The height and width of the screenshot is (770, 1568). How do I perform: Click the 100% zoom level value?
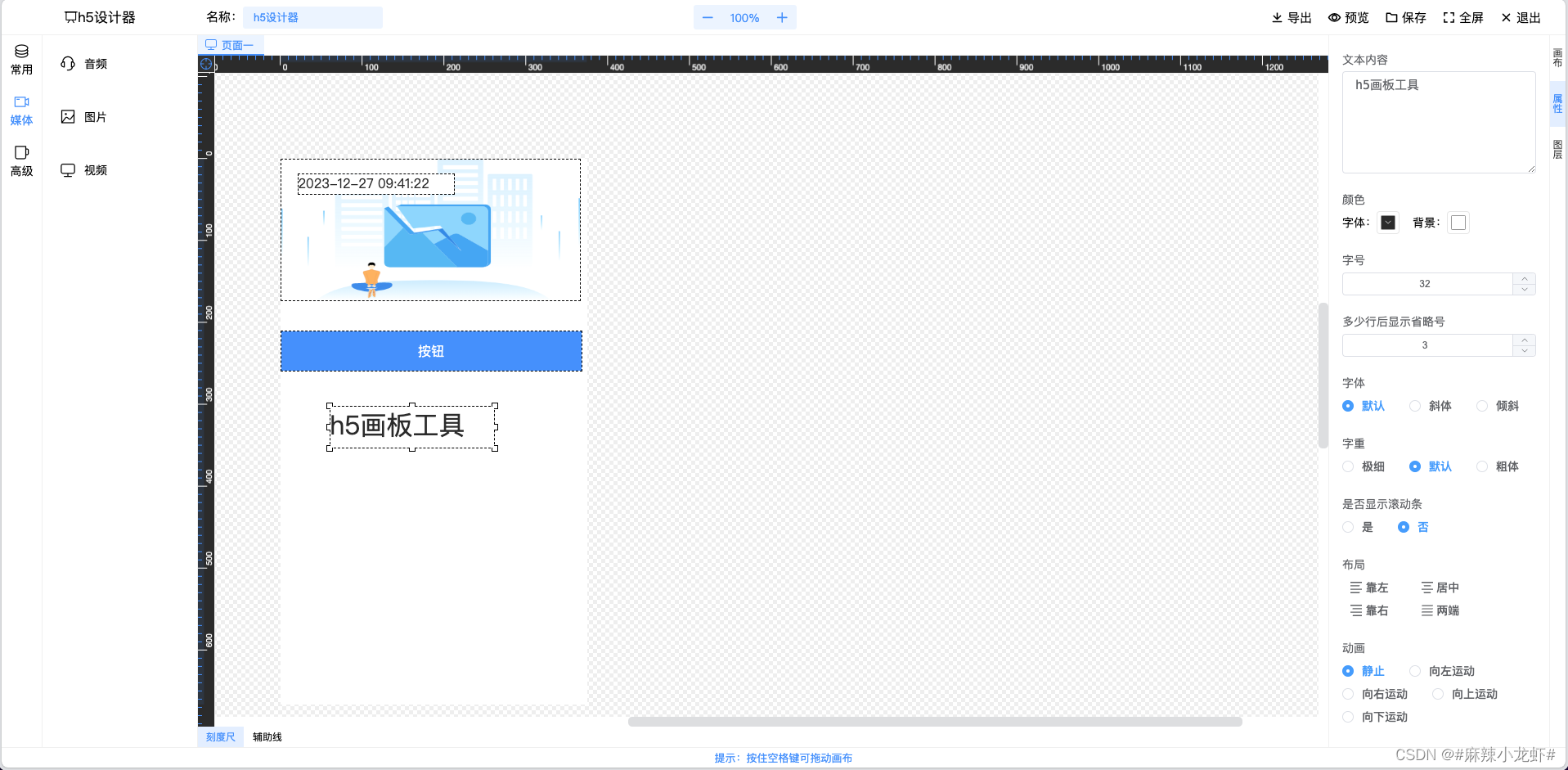coord(744,18)
